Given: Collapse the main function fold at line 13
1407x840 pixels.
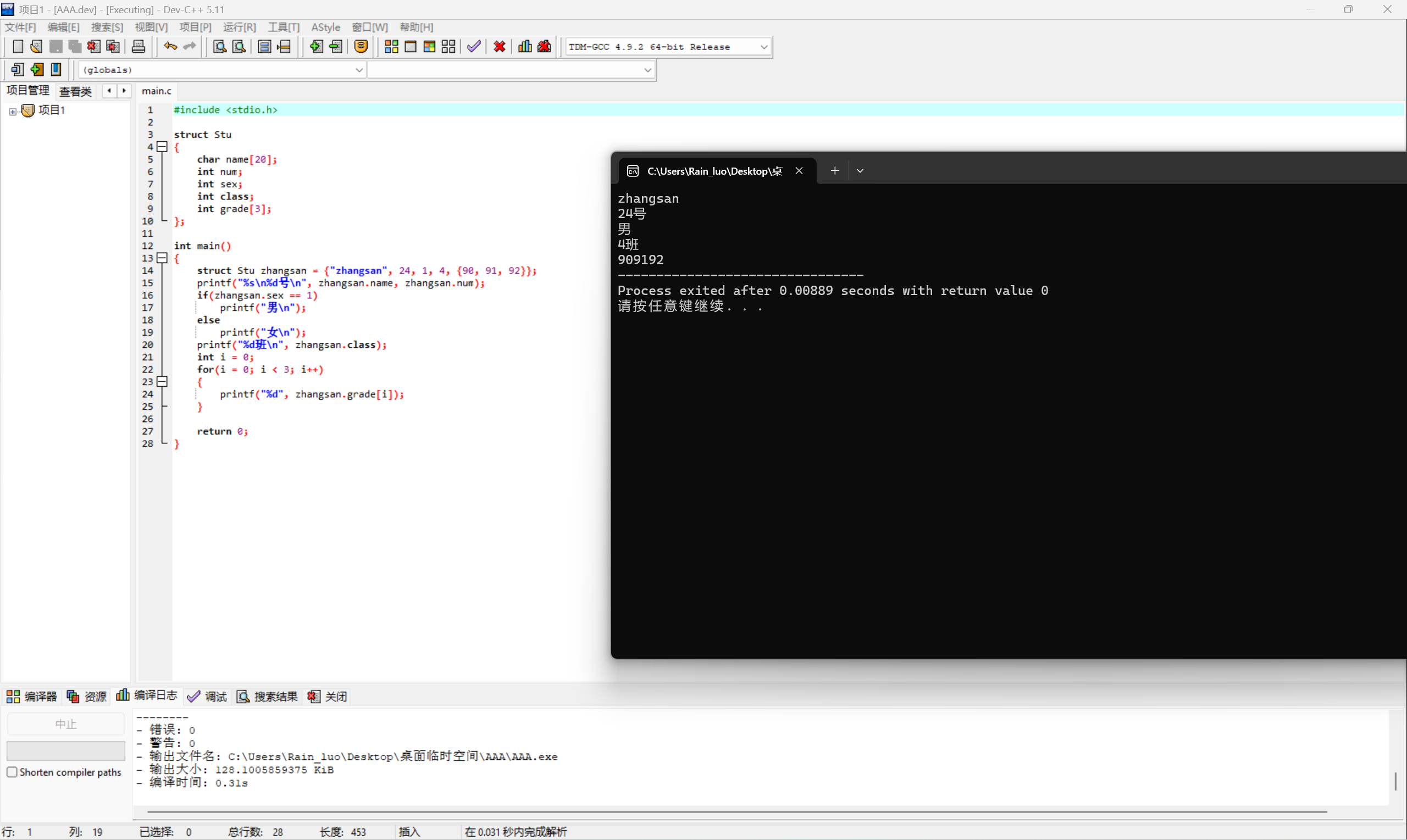Looking at the screenshot, I should [163, 258].
